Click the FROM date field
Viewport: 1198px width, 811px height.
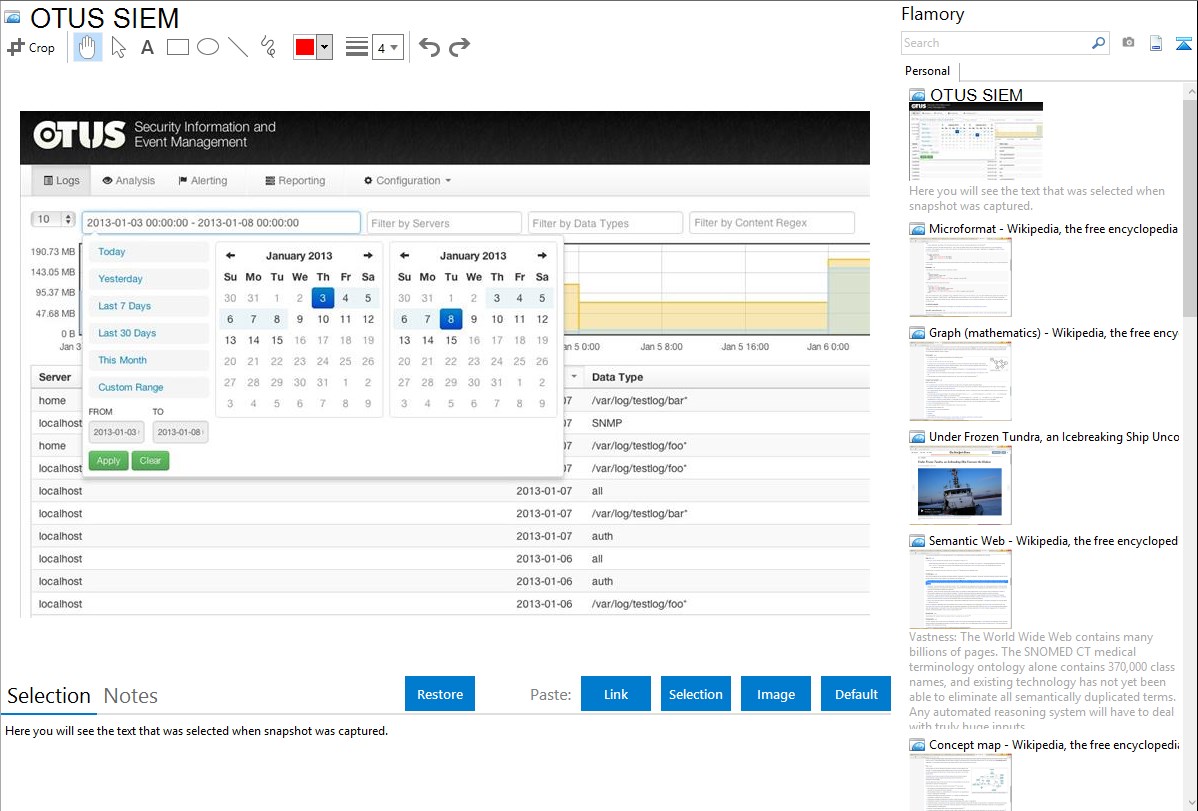tap(116, 432)
